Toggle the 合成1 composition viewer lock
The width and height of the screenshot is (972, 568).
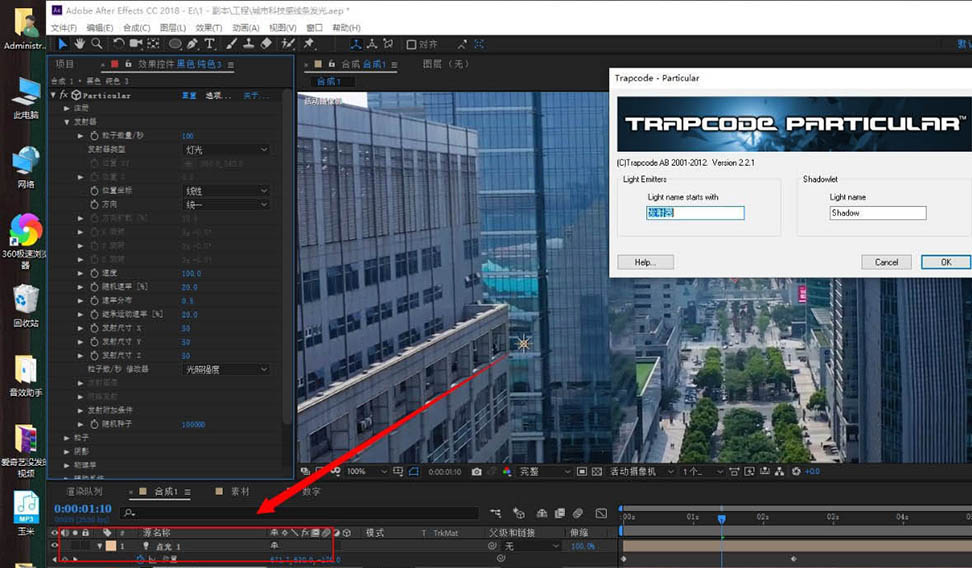pyautogui.click(x=332, y=64)
